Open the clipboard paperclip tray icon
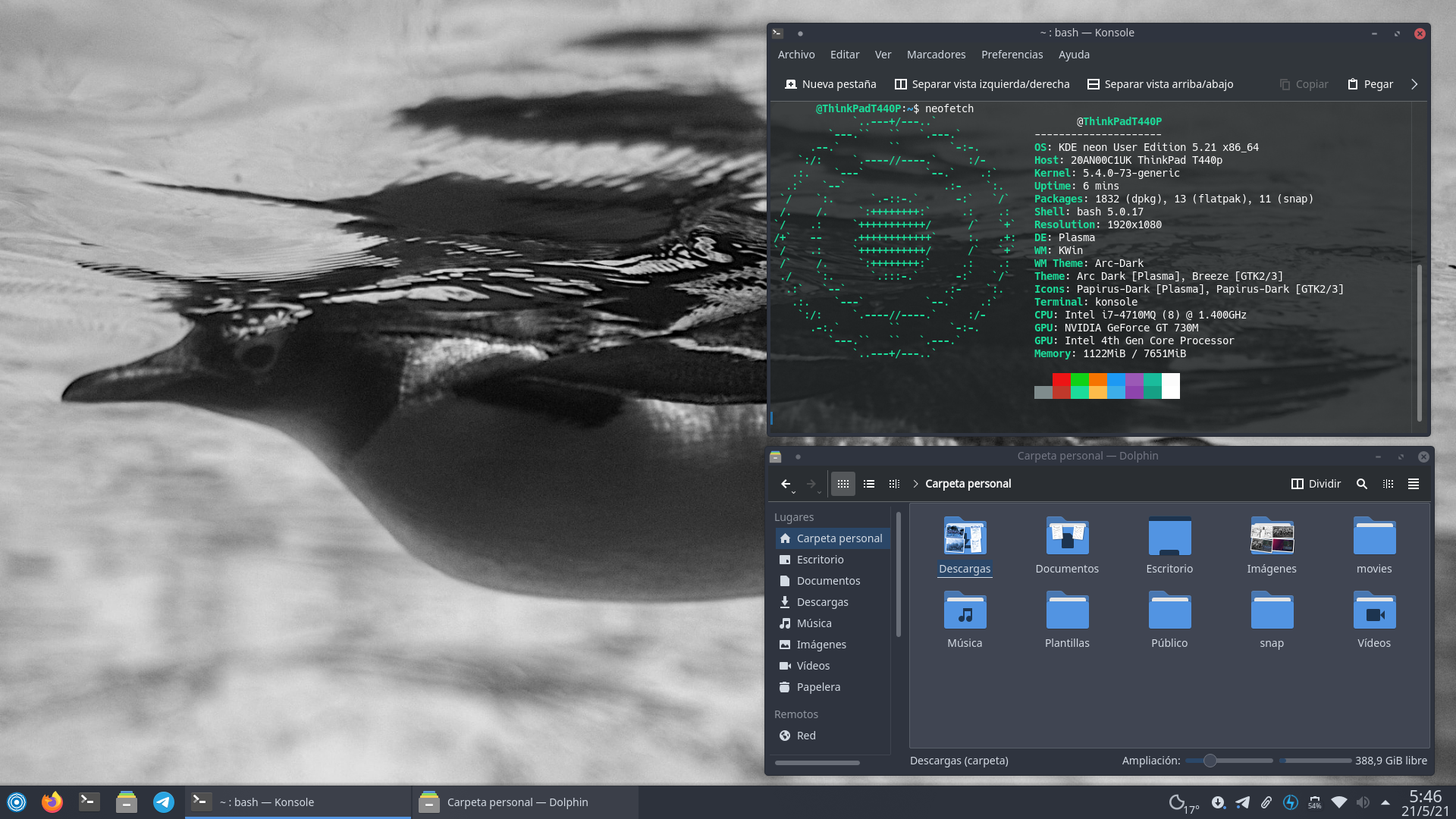 (1266, 802)
